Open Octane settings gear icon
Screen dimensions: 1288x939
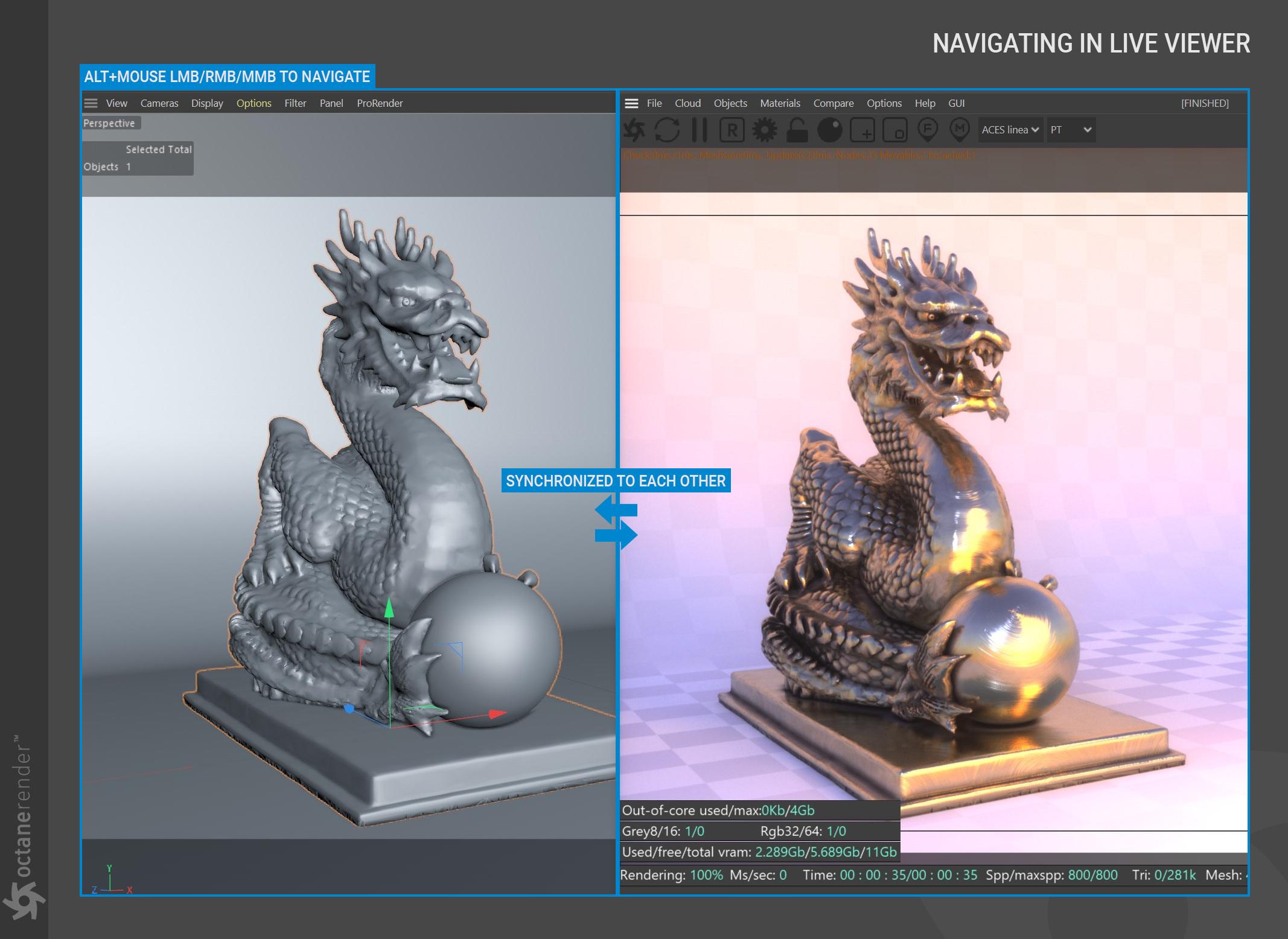tap(764, 130)
